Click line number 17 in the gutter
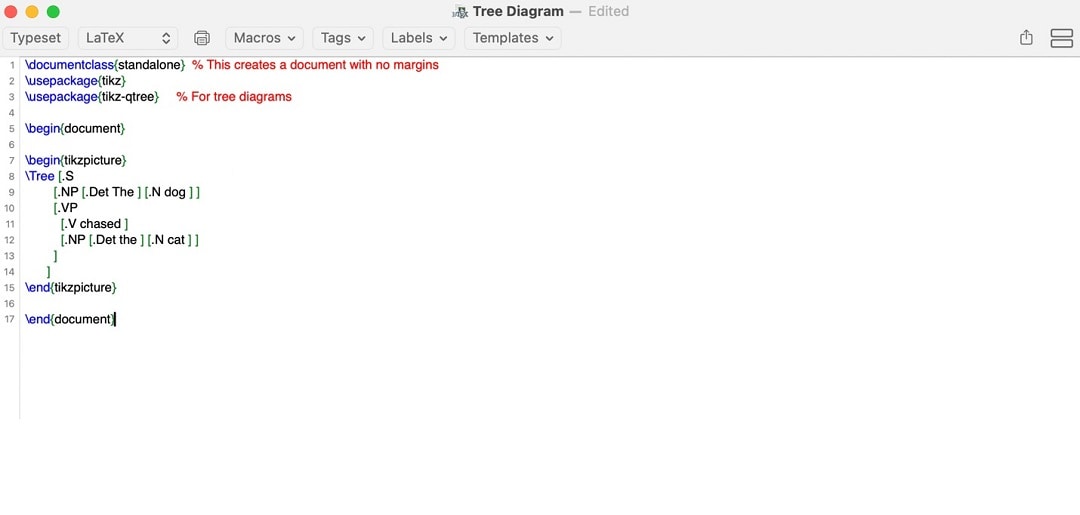Image resolution: width=1080 pixels, height=515 pixels. point(10,319)
